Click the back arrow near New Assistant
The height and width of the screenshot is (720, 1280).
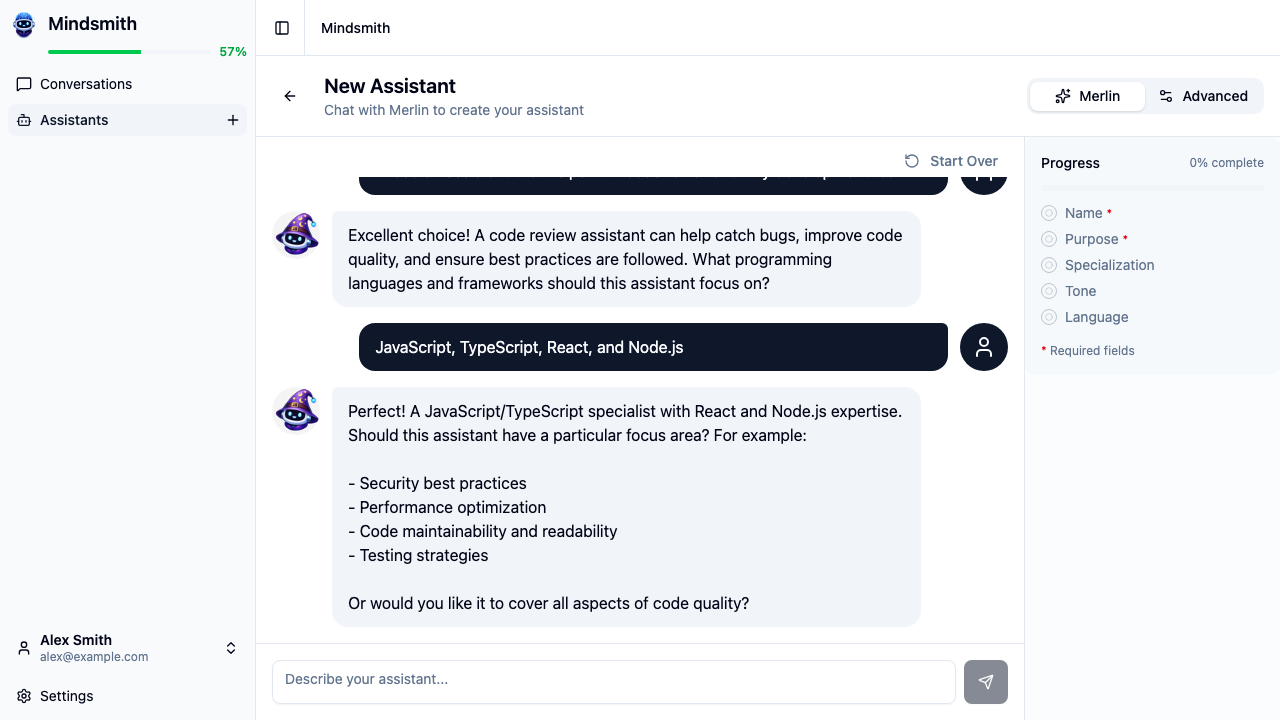coord(289,96)
